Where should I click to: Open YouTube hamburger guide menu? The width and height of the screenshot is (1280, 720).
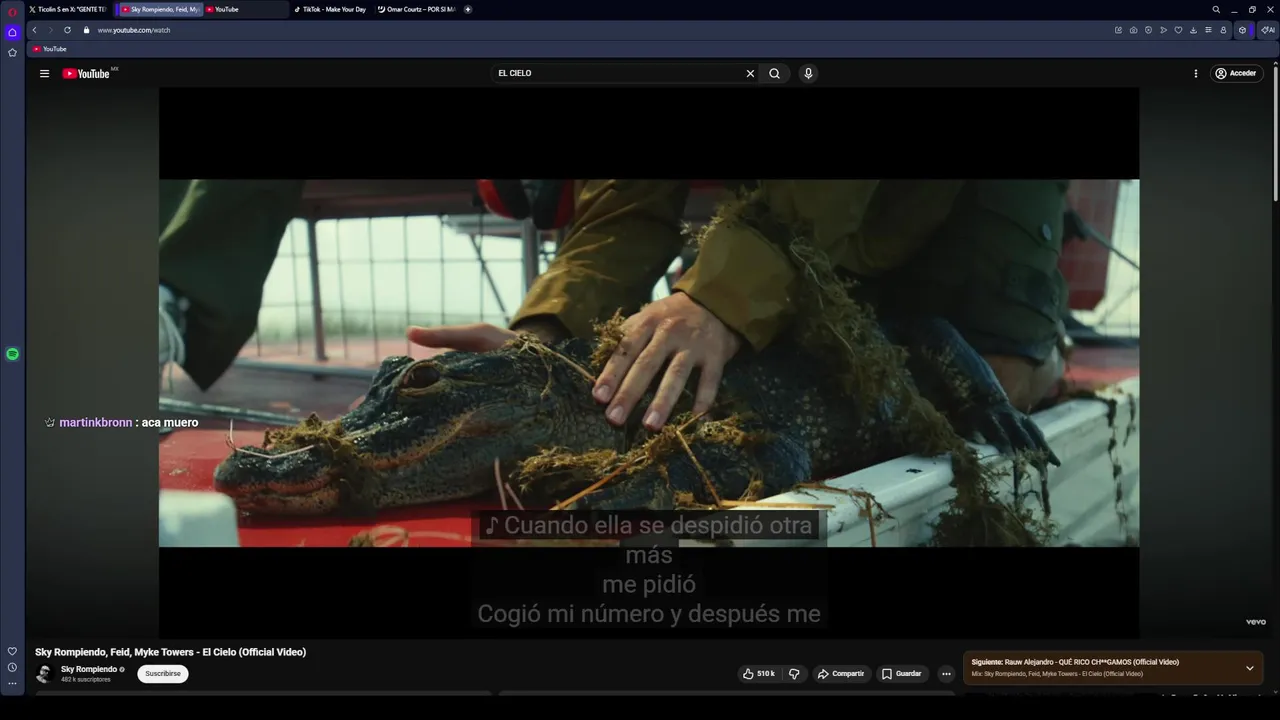44,73
